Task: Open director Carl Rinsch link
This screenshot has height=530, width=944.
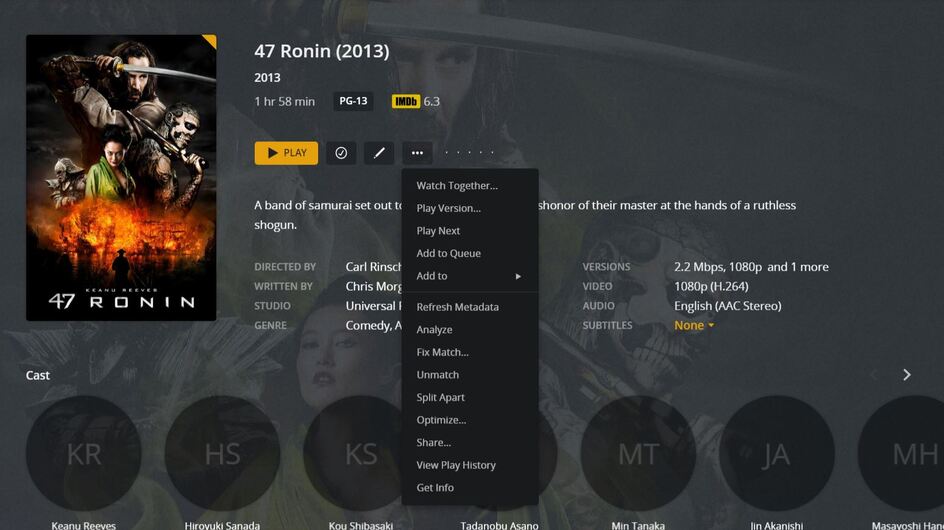Action: click(373, 267)
